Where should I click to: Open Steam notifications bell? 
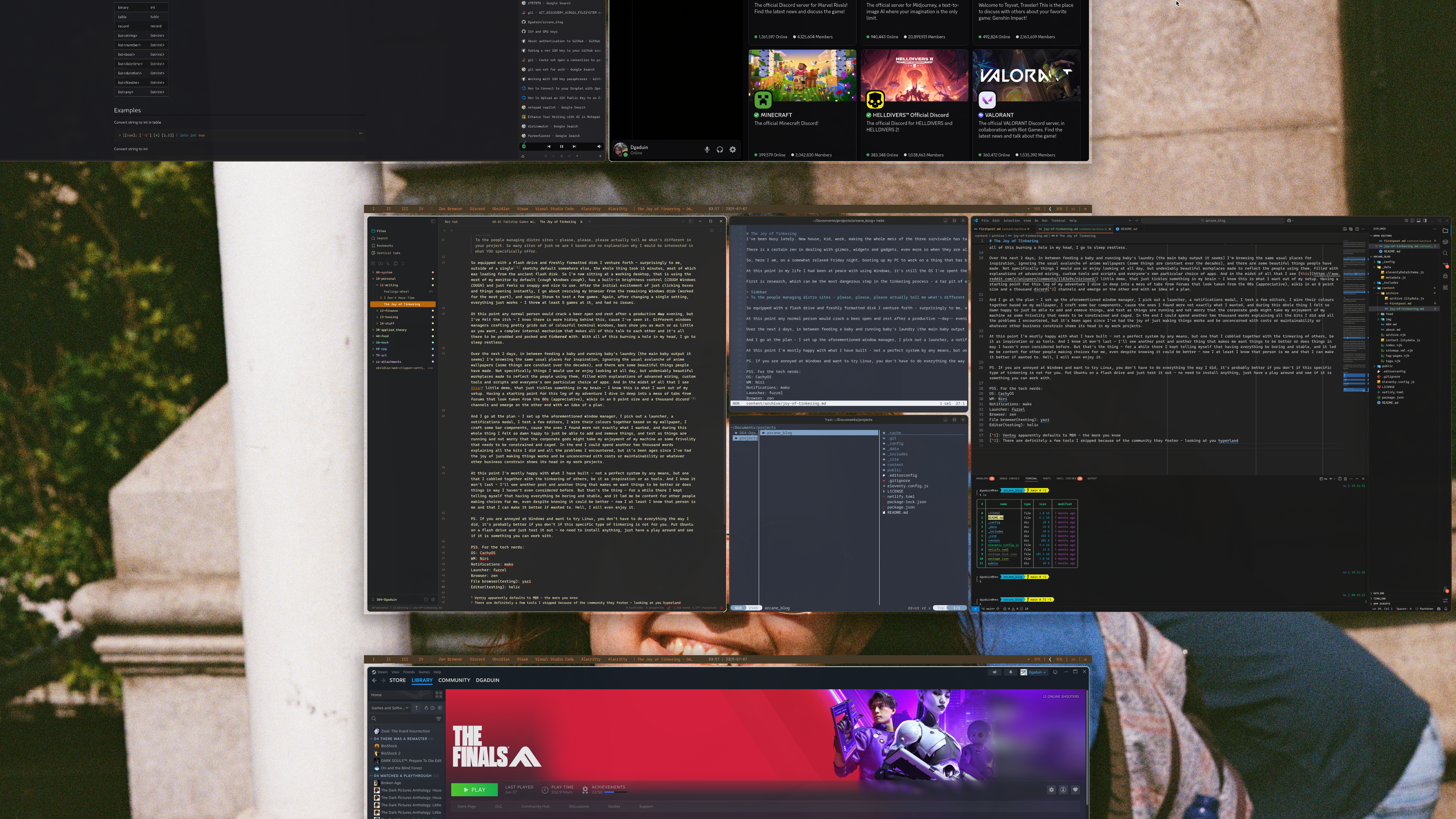[x=1010, y=672]
